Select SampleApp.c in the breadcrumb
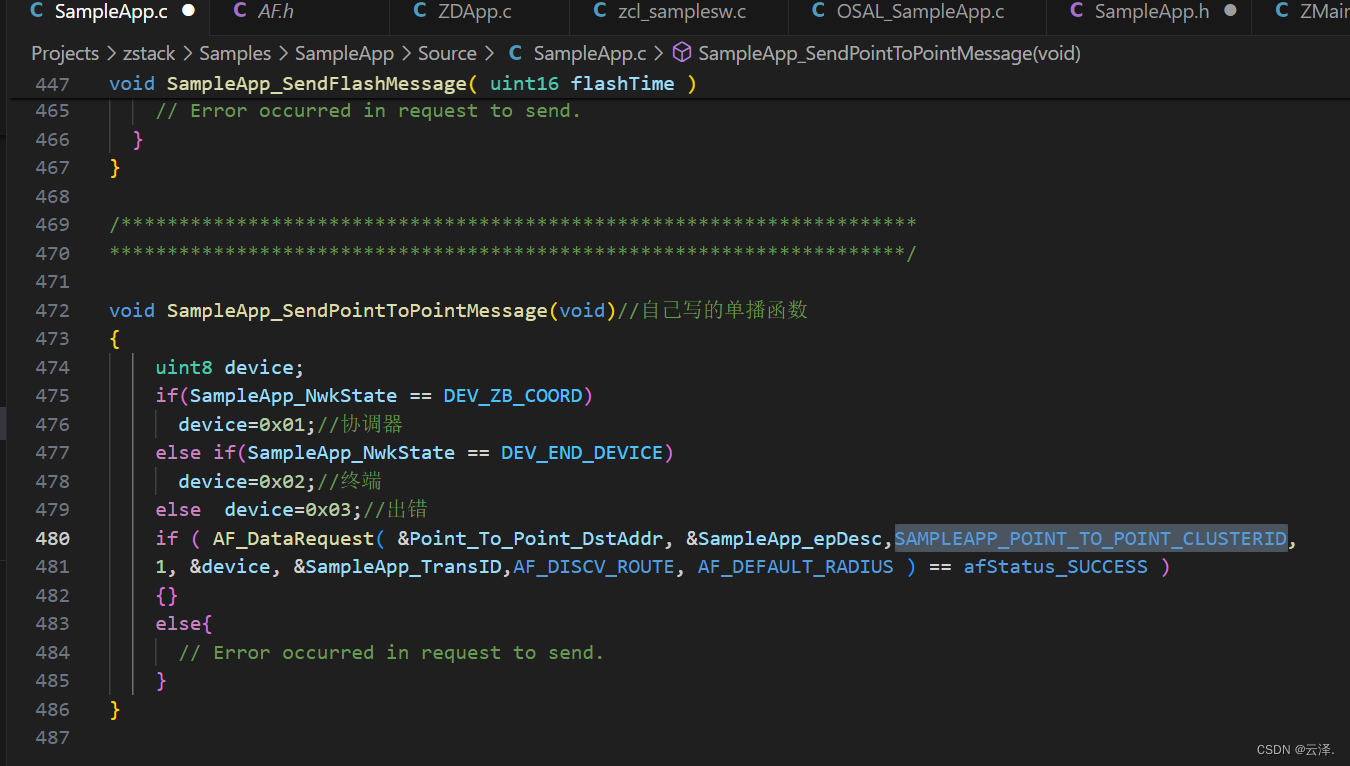This screenshot has height=766, width=1350. (590, 53)
